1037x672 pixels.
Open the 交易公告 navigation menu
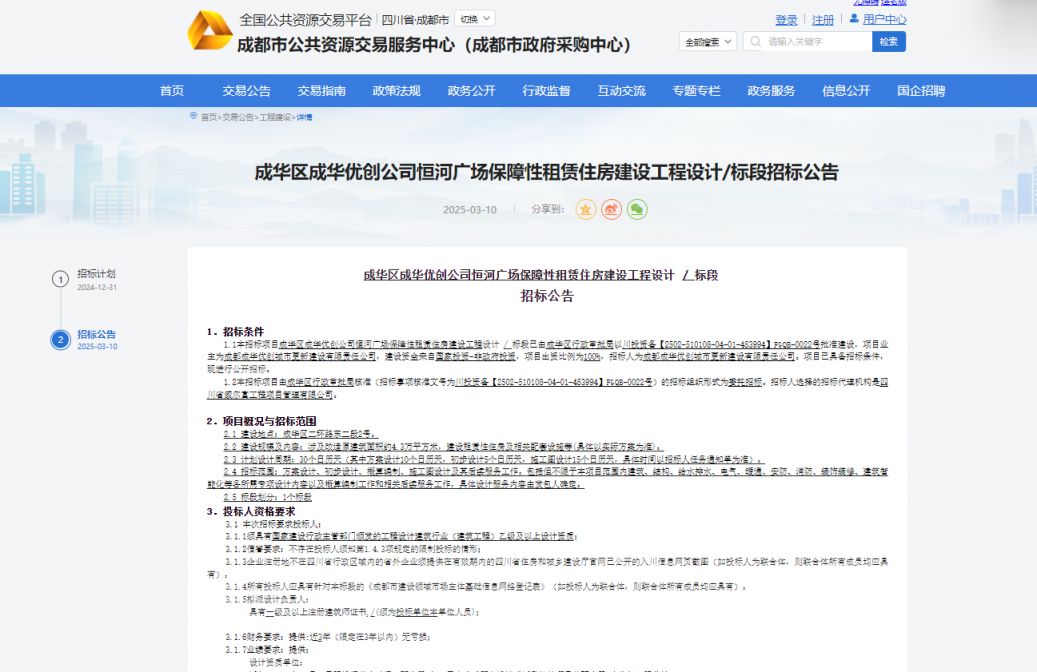[x=246, y=91]
